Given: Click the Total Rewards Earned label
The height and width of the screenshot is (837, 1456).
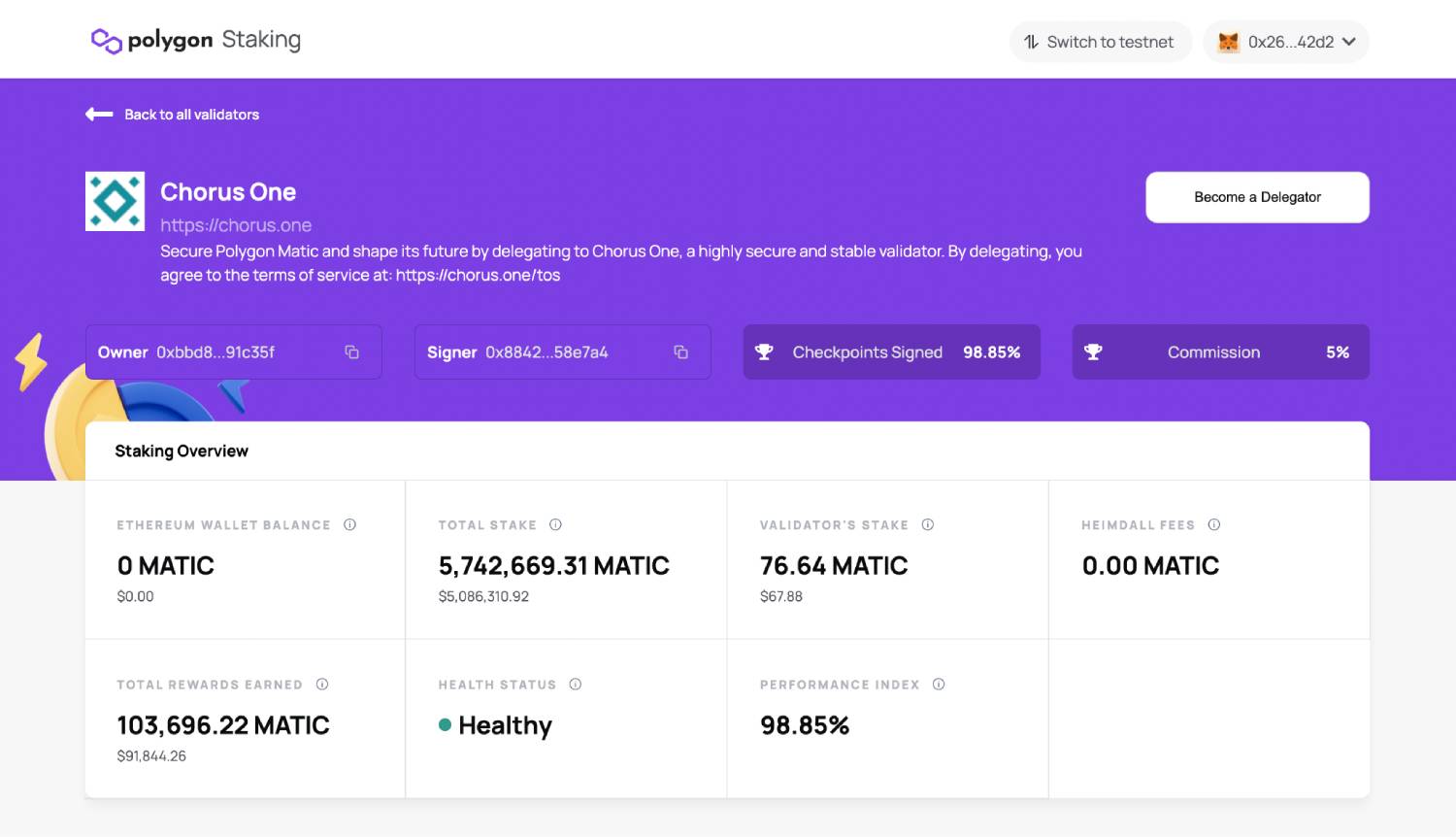Looking at the screenshot, I should pos(210,685).
